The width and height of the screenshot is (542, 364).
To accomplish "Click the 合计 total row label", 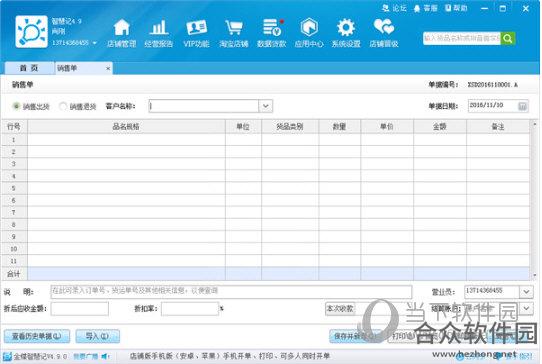I will pos(14,274).
